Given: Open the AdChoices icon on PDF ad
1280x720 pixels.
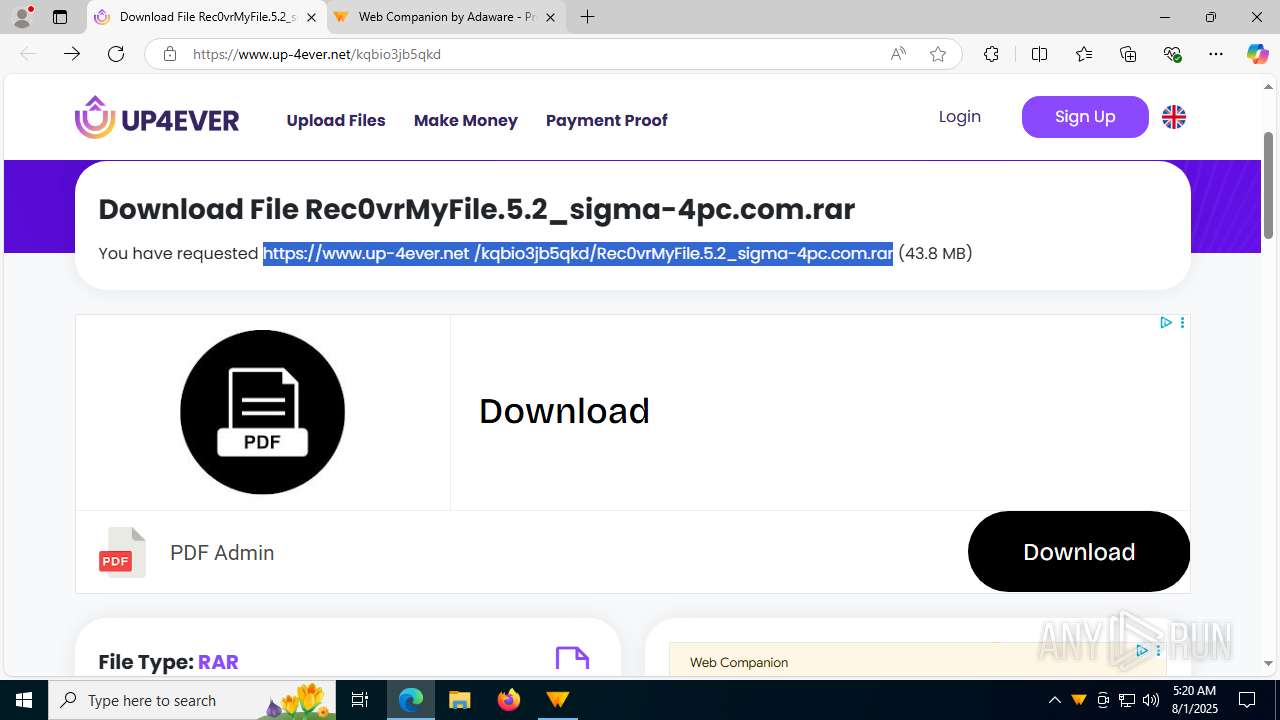Looking at the screenshot, I should pos(1166,322).
